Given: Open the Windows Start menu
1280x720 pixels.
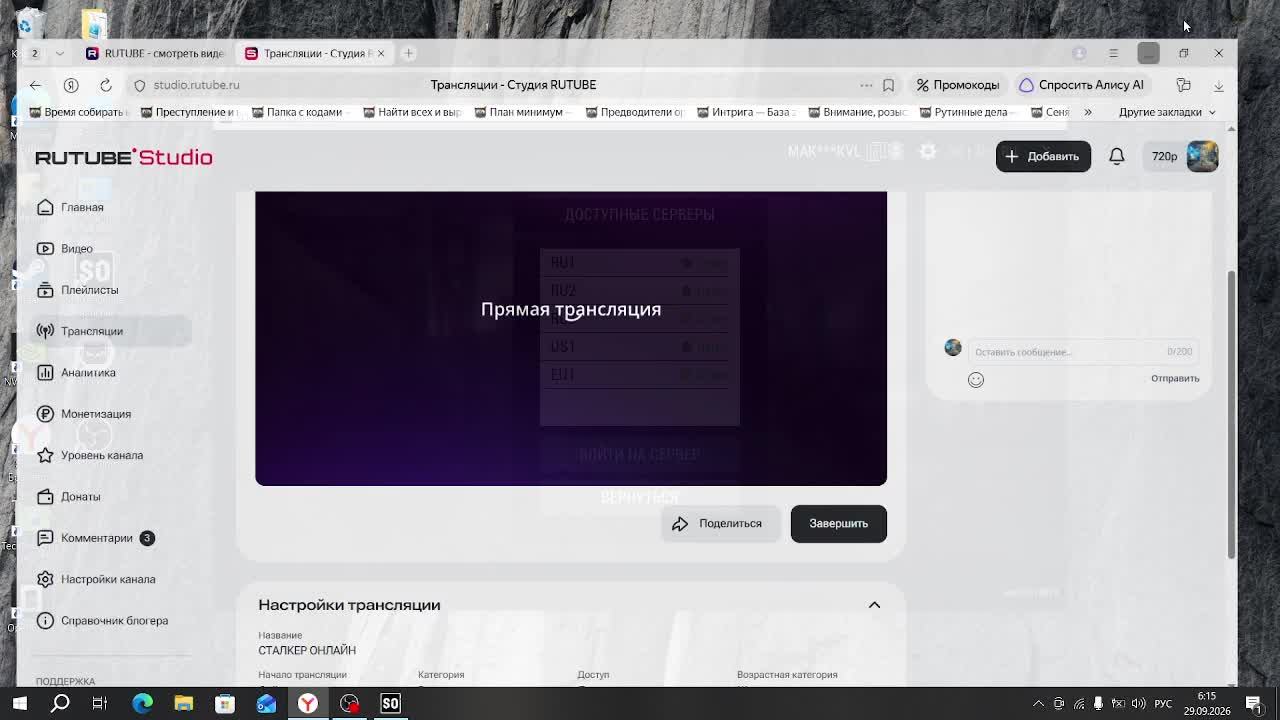Looking at the screenshot, I should [x=19, y=703].
